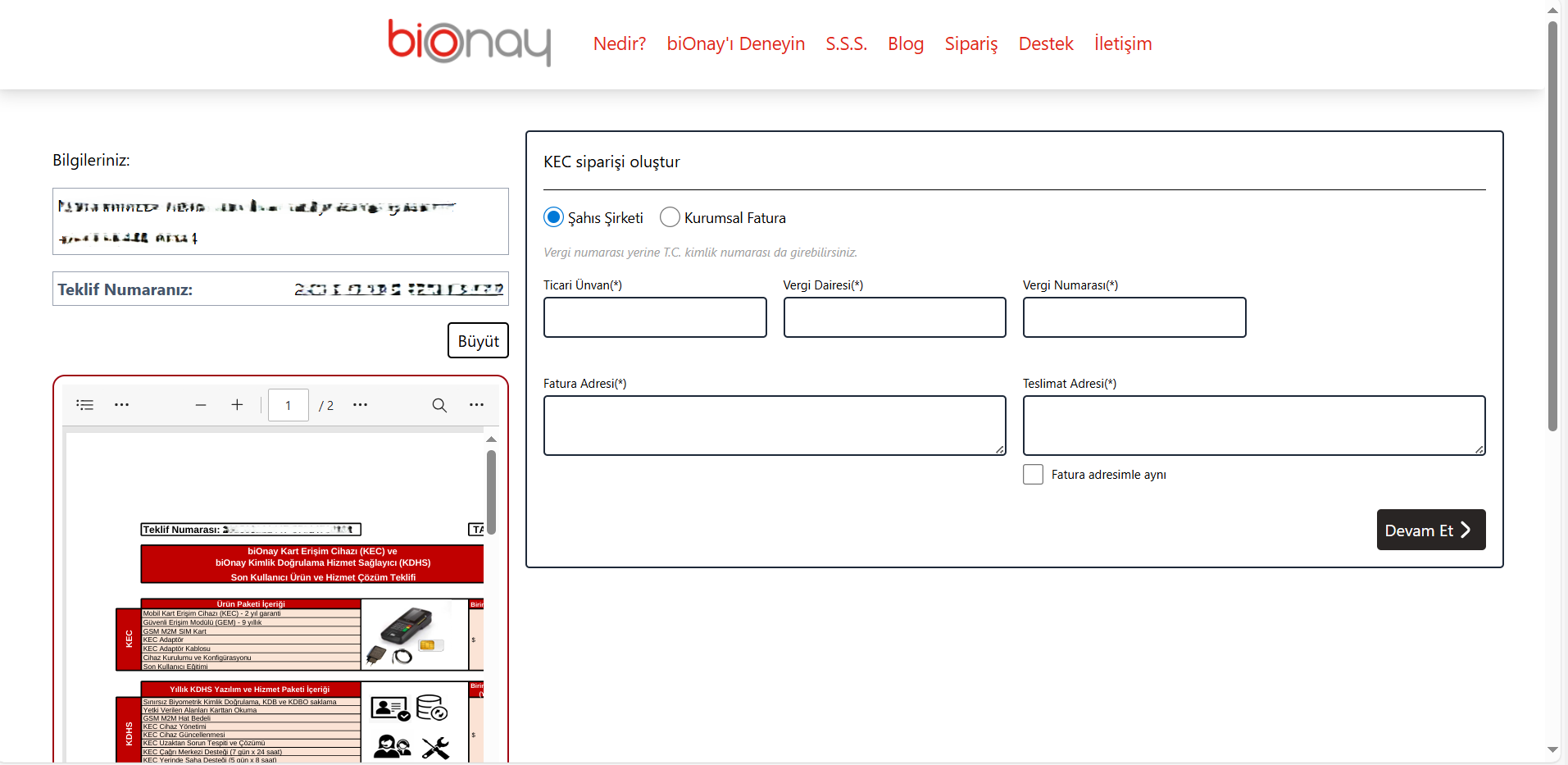This screenshot has height=765, width=1568.
Task: Open PDF search magnifier icon
Action: click(439, 405)
